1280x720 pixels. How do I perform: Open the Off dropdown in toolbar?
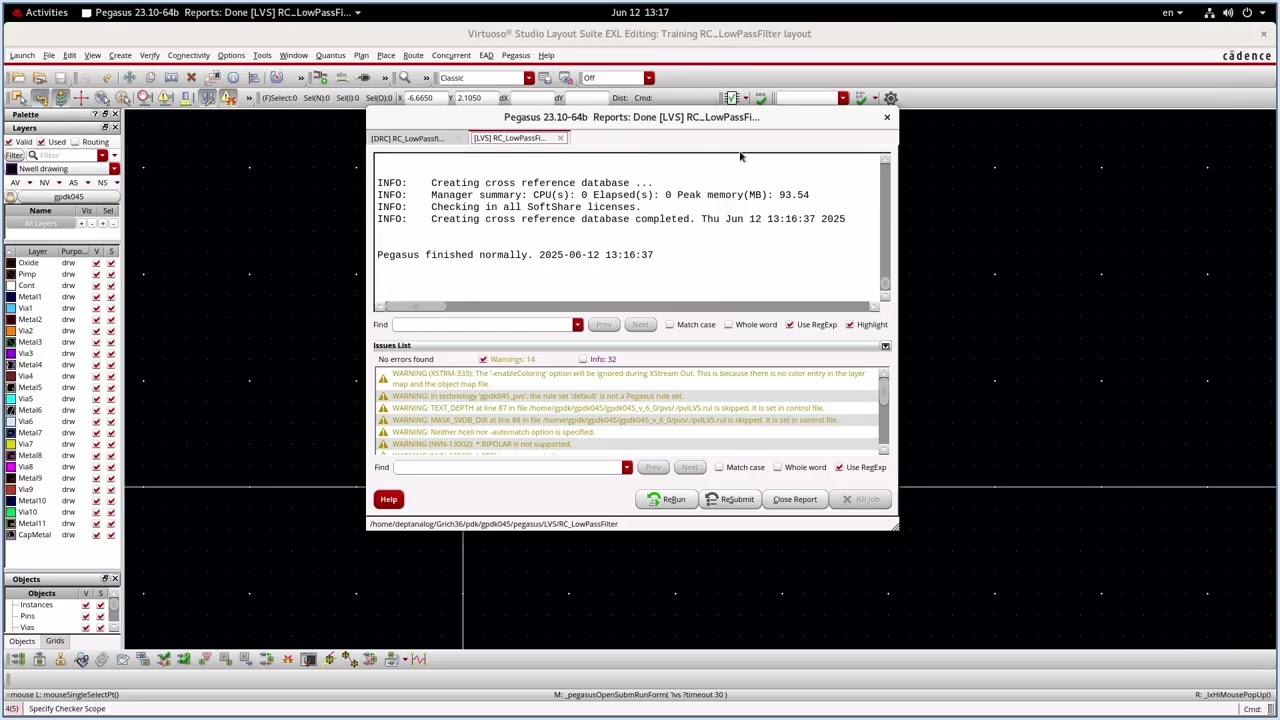point(649,78)
